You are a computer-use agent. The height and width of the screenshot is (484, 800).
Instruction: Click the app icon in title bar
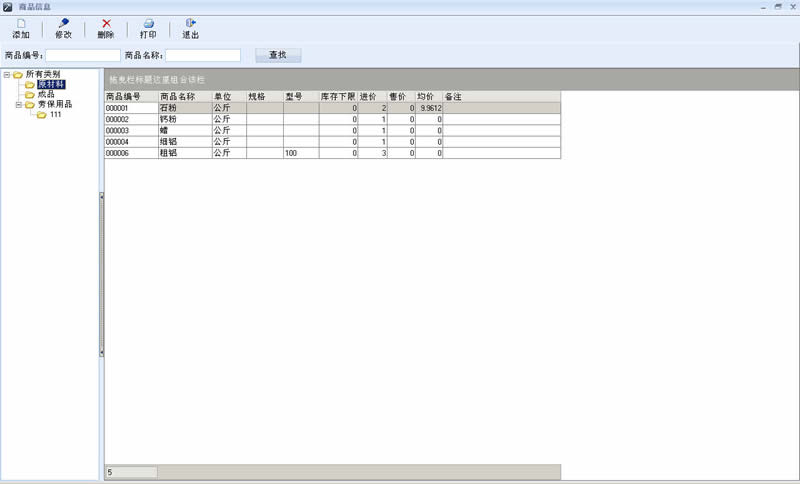click(7, 7)
